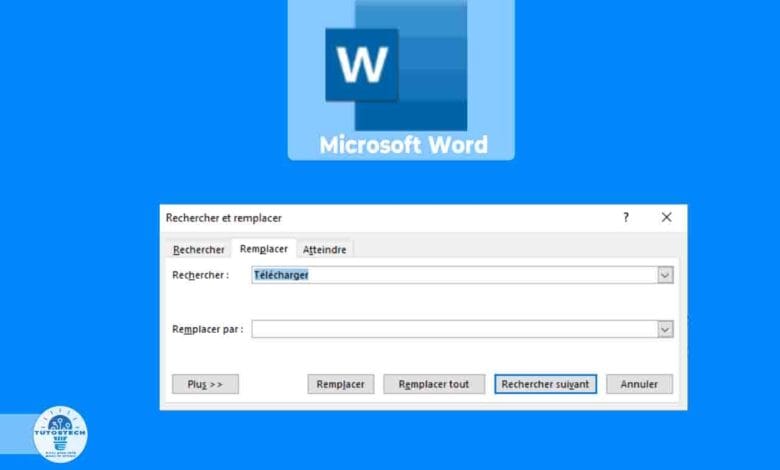
Task: Click the Microsoft Word caption text
Action: tap(403, 145)
